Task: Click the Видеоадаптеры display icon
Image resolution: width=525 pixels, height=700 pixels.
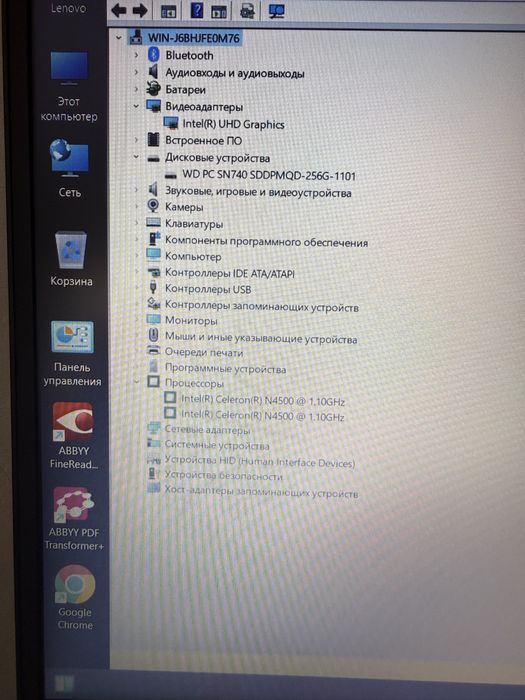Action: (153, 106)
